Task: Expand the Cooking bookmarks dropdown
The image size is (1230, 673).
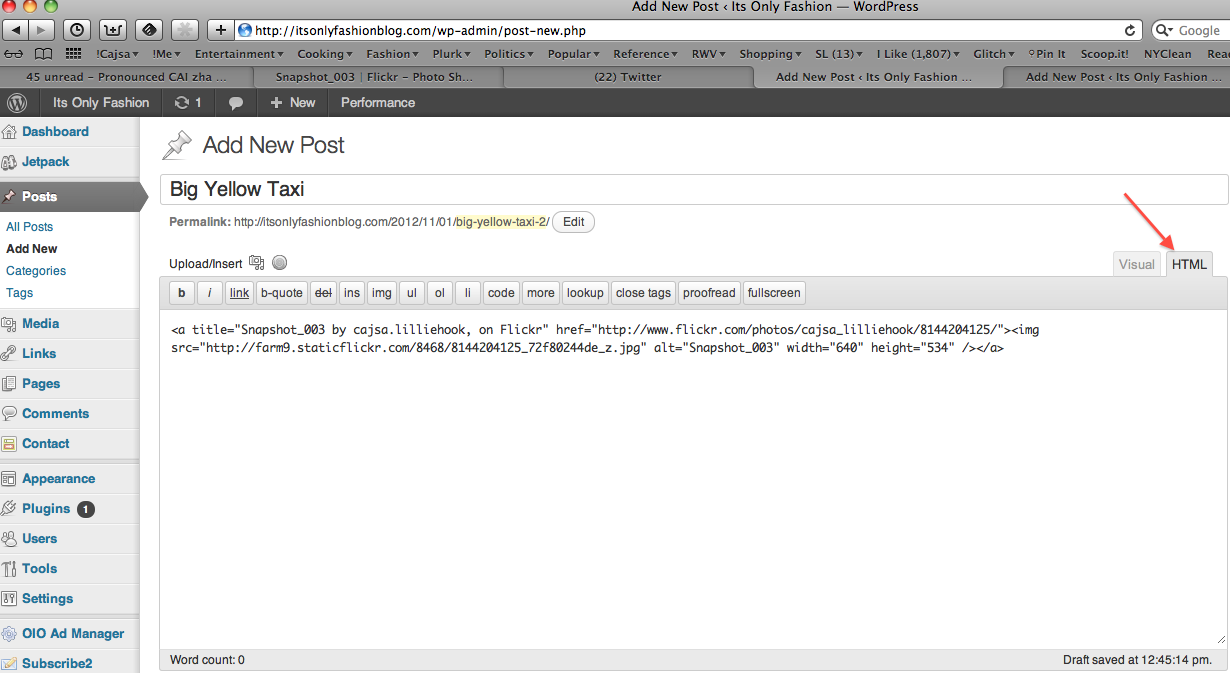Action: point(324,54)
